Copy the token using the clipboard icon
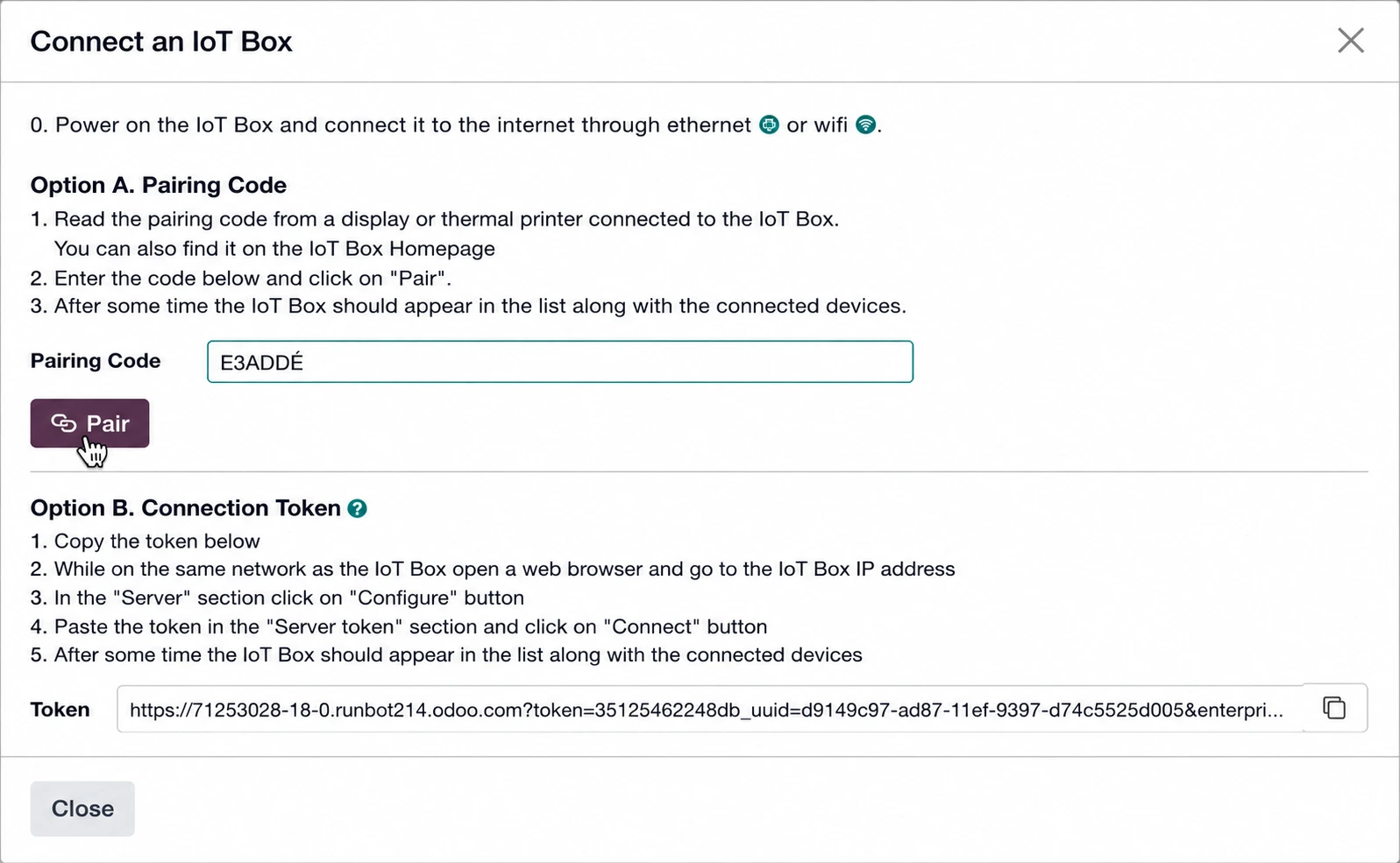This screenshot has width=1400, height=863. pyautogui.click(x=1334, y=708)
